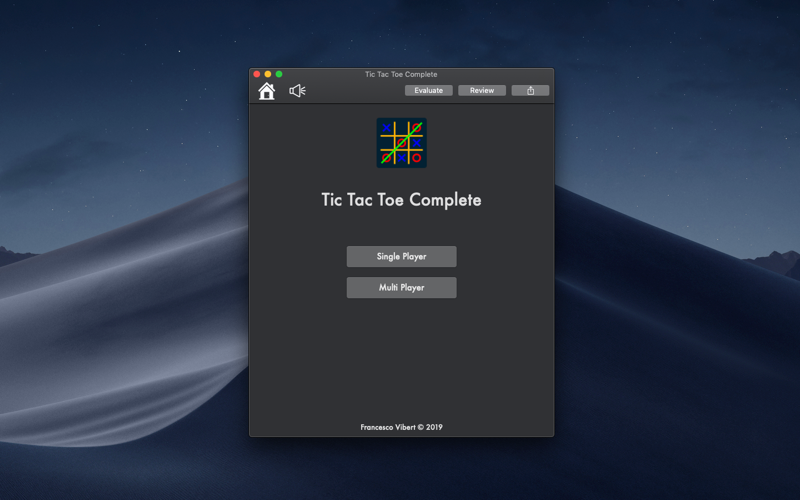Choose the Multi Player mode
The height and width of the screenshot is (500, 800).
click(402, 288)
